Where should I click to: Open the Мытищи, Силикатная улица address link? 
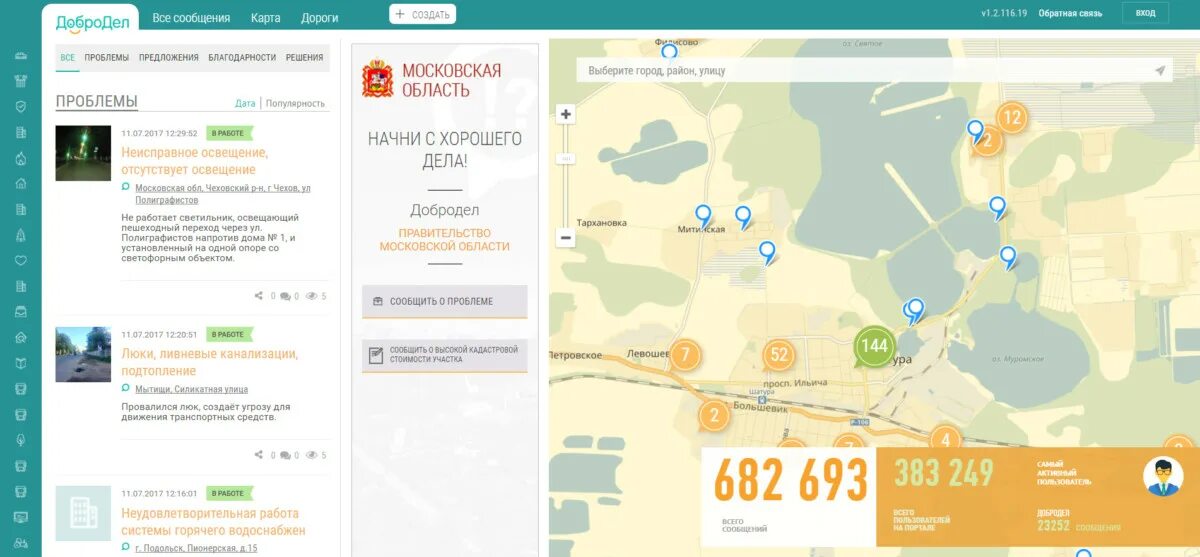(191, 389)
